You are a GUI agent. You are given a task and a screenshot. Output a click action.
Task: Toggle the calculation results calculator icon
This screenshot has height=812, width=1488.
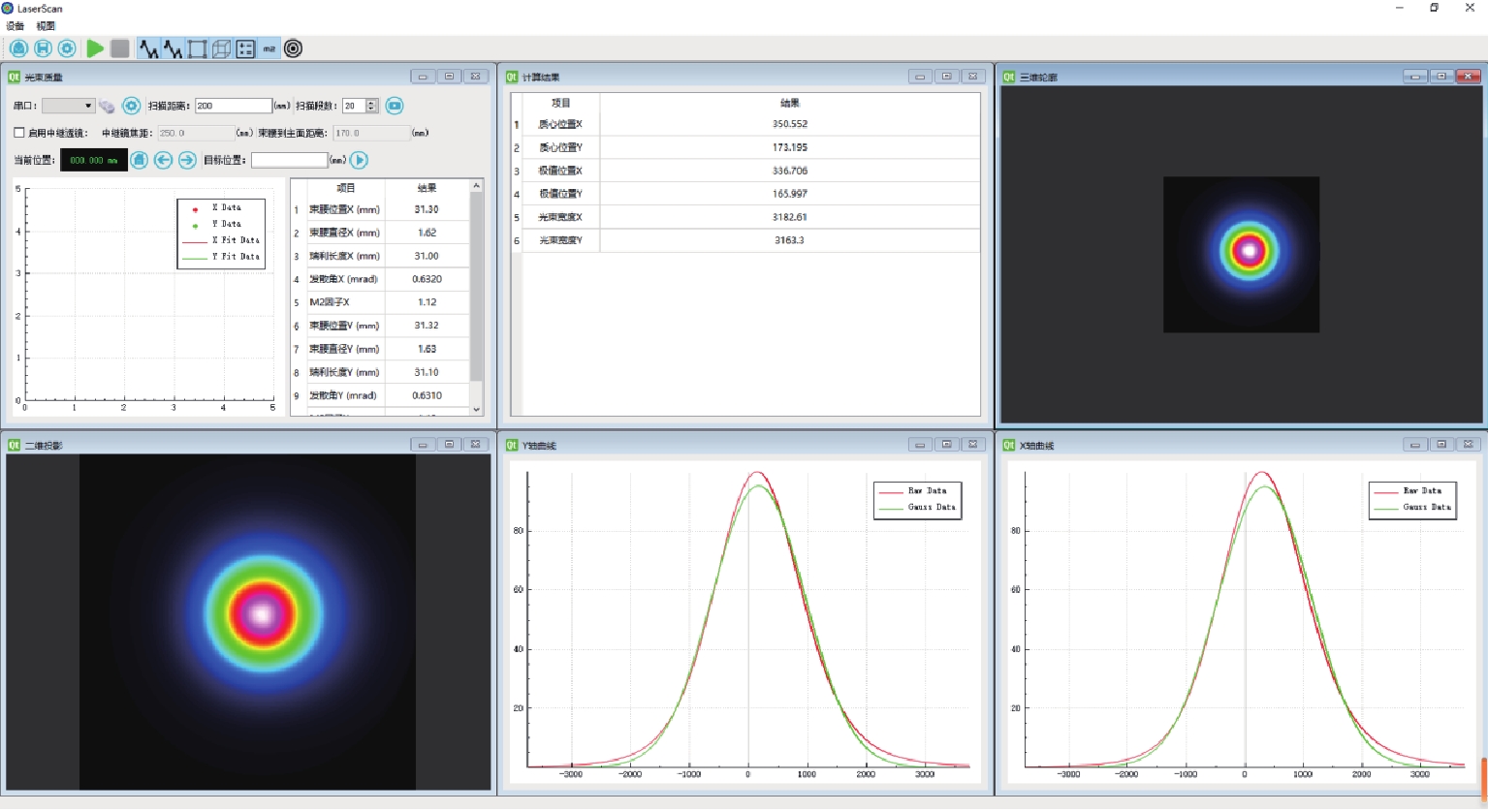tap(245, 48)
